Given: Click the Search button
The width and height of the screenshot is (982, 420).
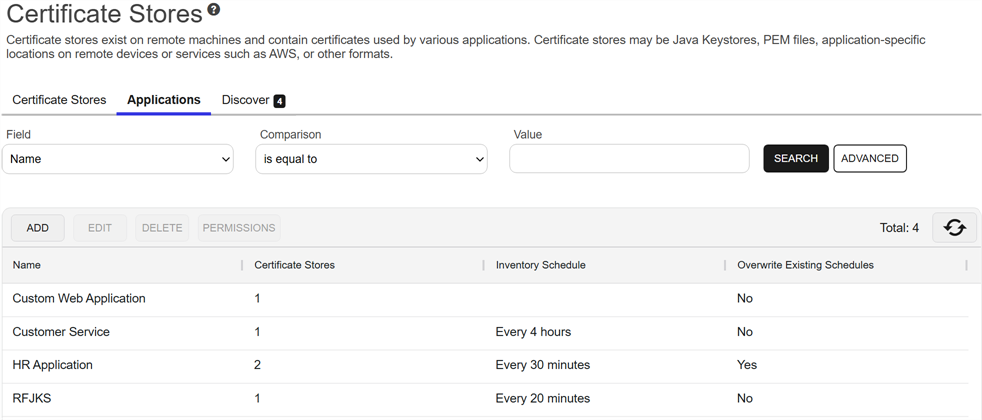Looking at the screenshot, I should [x=795, y=158].
